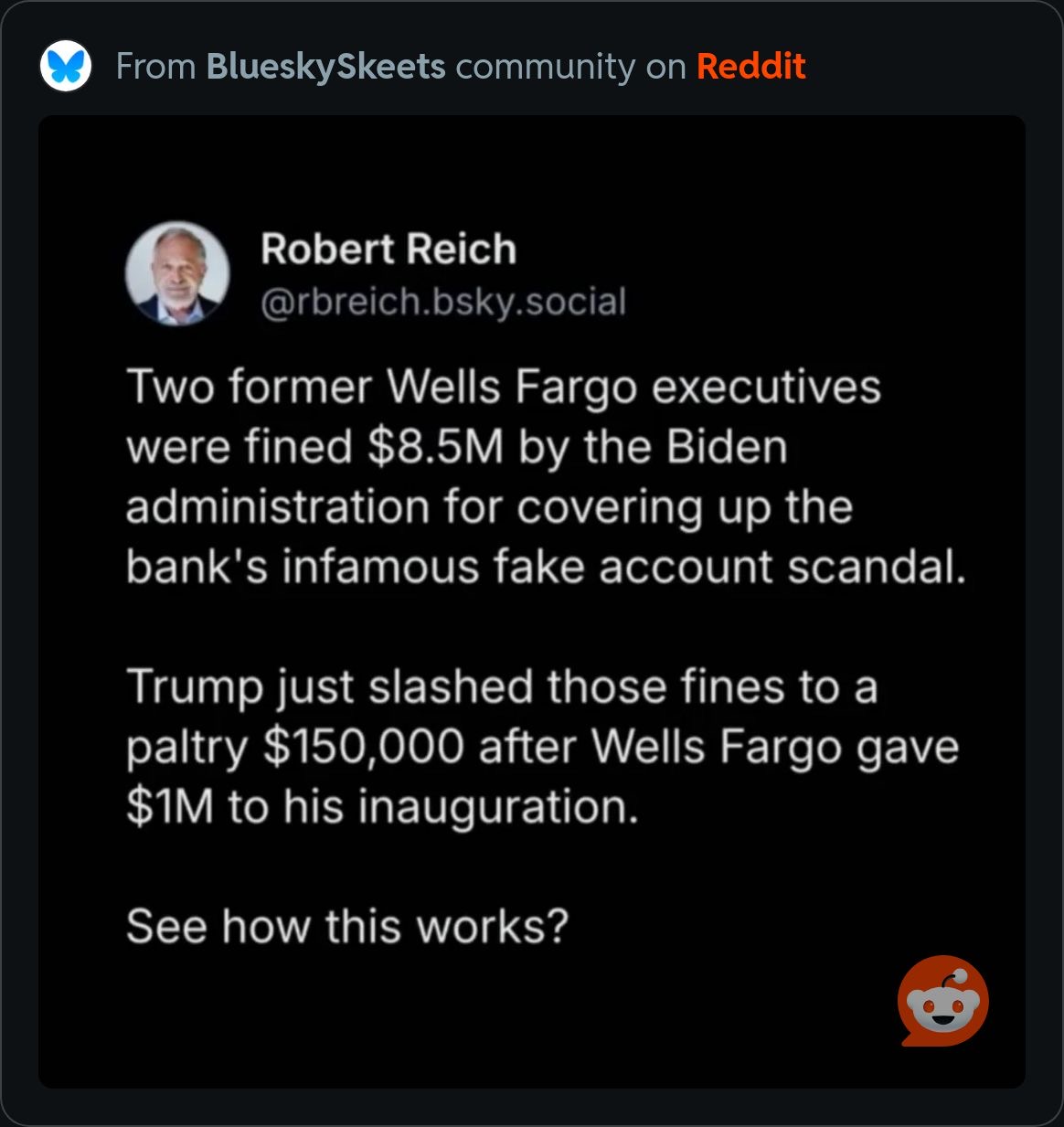Image resolution: width=1064 pixels, height=1127 pixels.
Task: Click the word "paltry" in the post
Action: pos(186,749)
